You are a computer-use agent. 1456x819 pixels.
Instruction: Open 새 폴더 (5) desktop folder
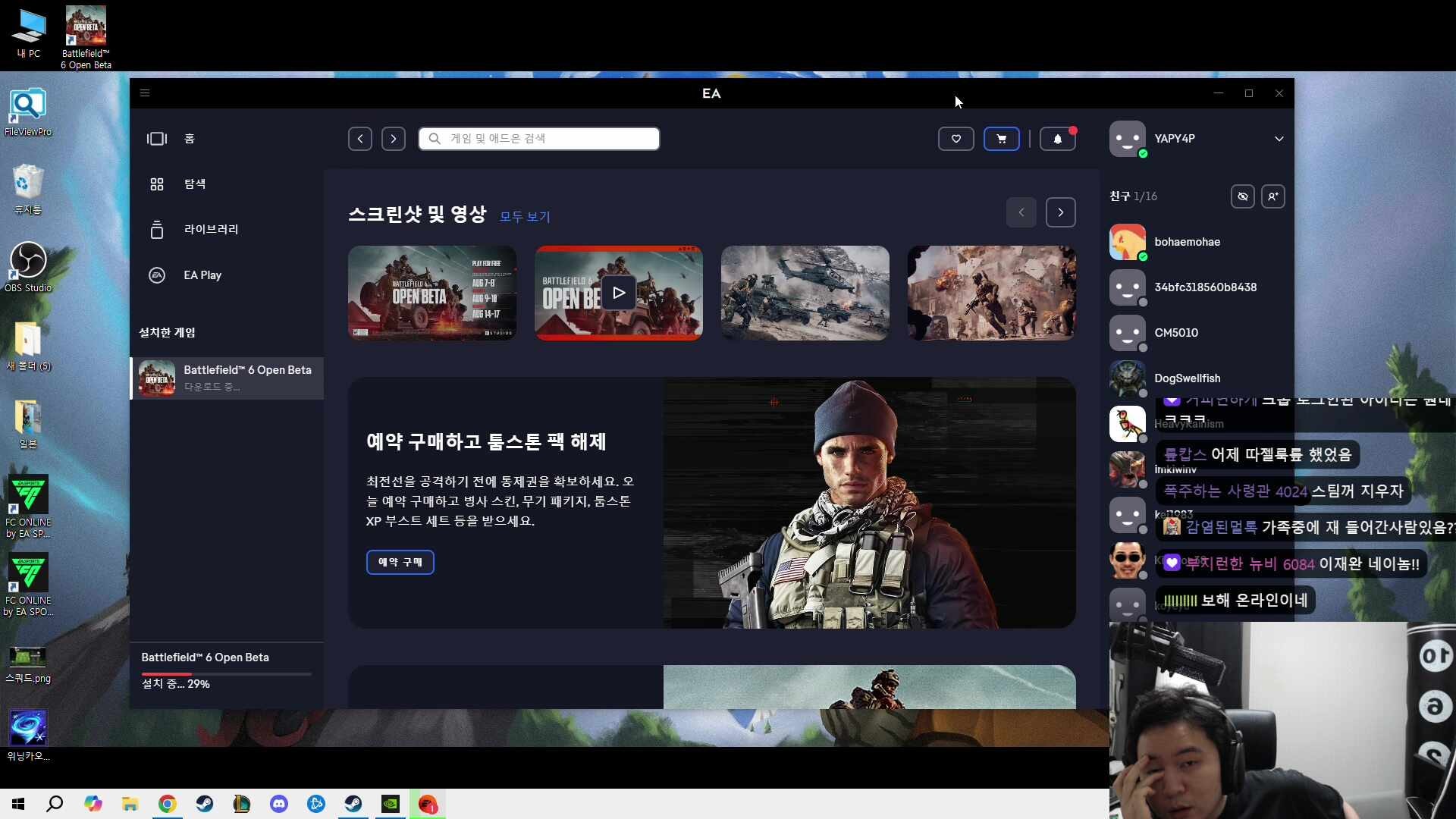coord(28,346)
